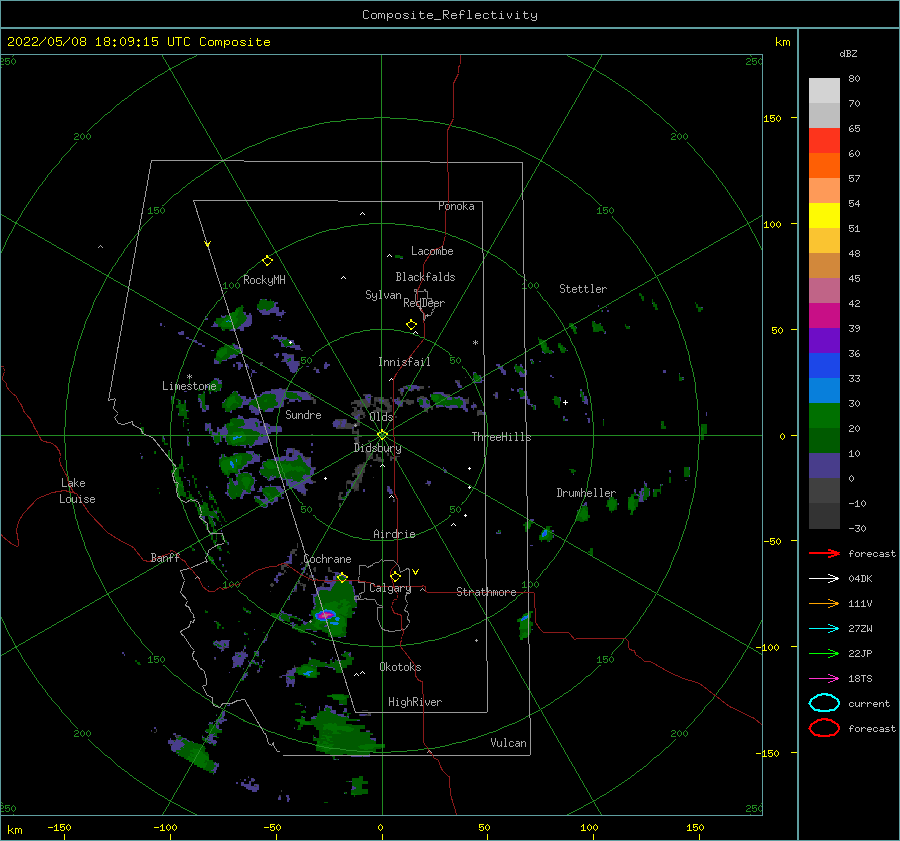This screenshot has width=900, height=841.
Task: Click the Didsbury label
Action: (378, 448)
